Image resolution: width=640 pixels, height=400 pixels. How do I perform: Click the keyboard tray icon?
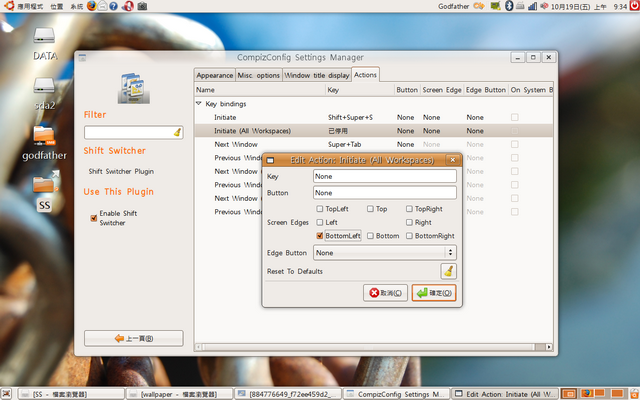[520, 6]
